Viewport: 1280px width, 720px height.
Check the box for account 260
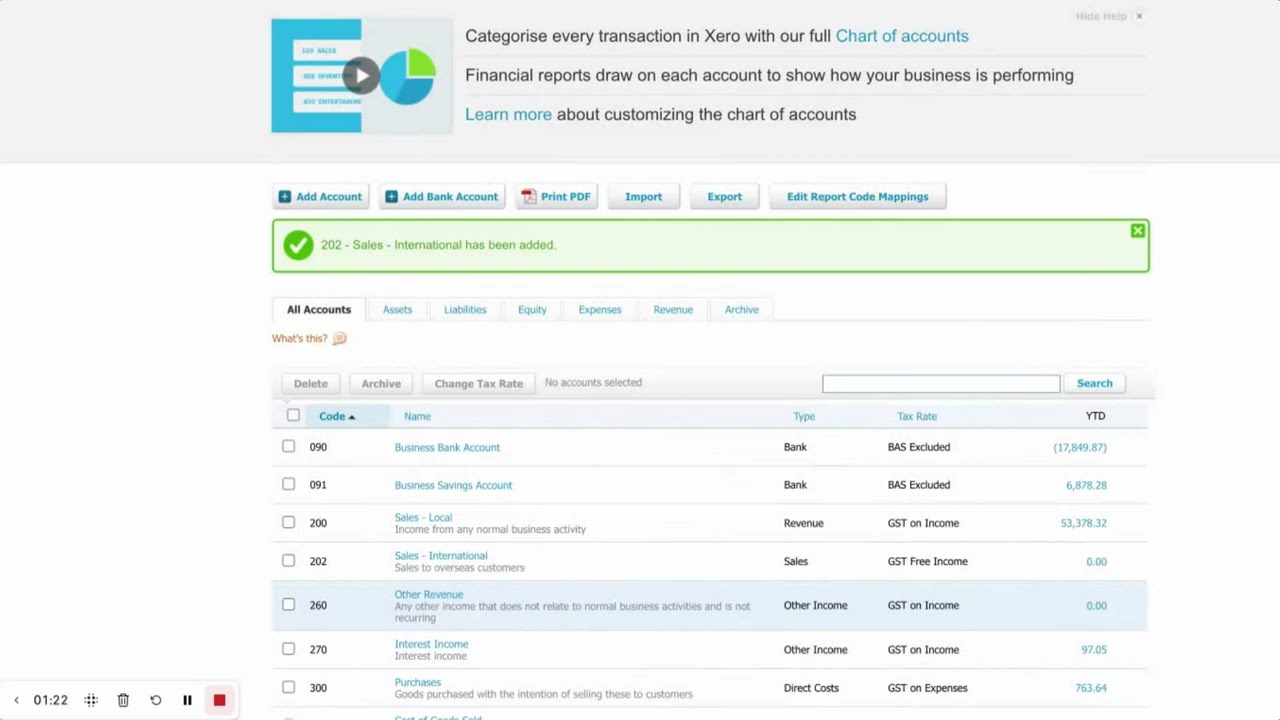tap(289, 604)
